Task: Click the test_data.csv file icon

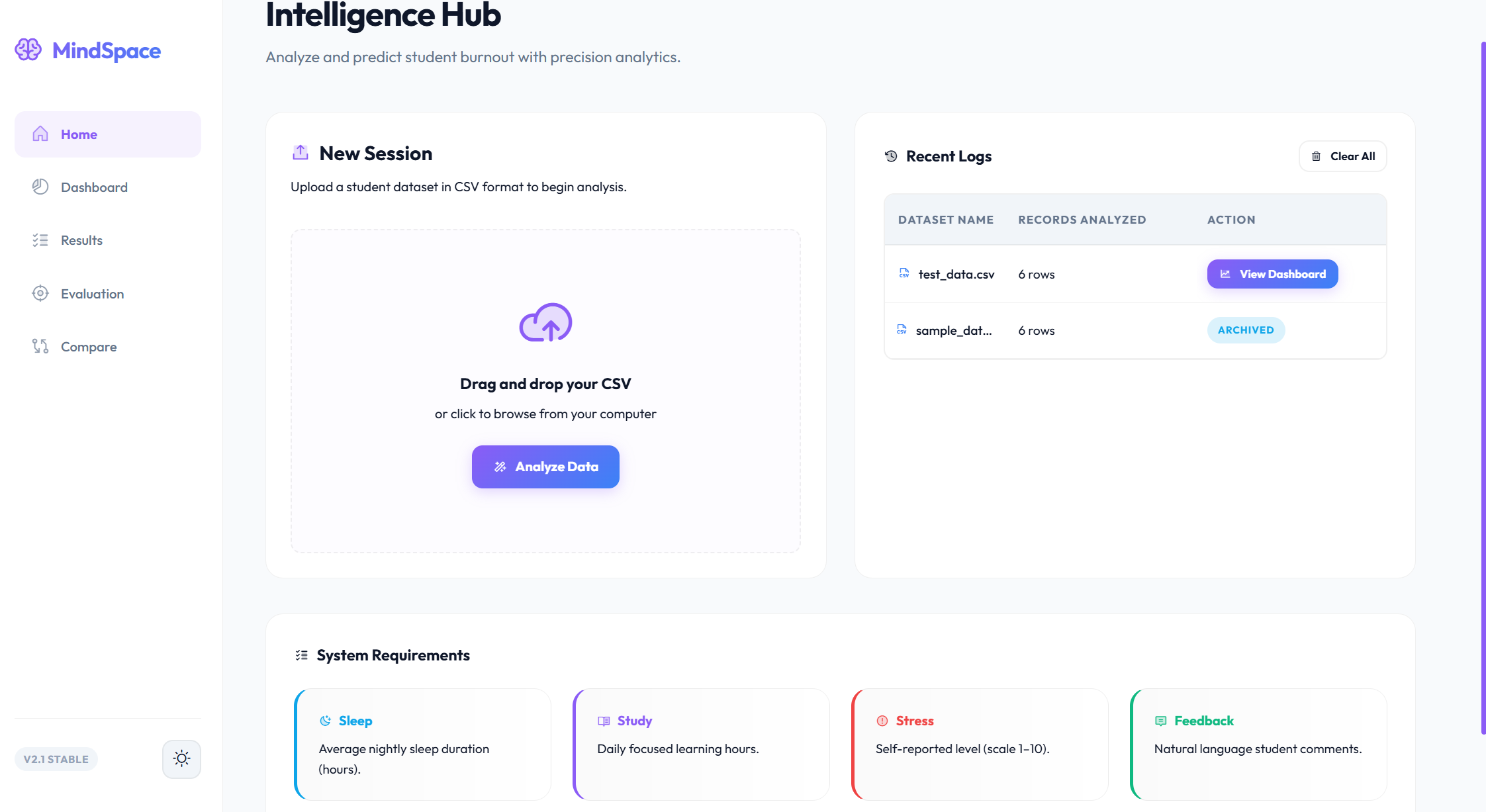Action: pos(904,273)
